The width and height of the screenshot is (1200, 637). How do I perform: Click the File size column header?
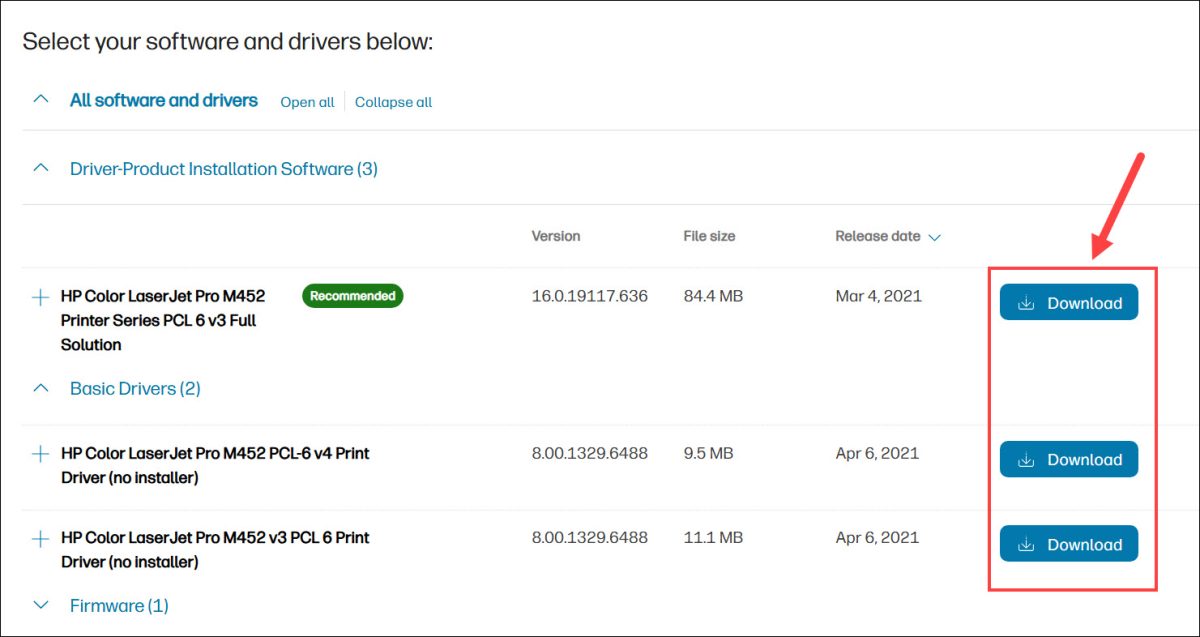coord(709,236)
